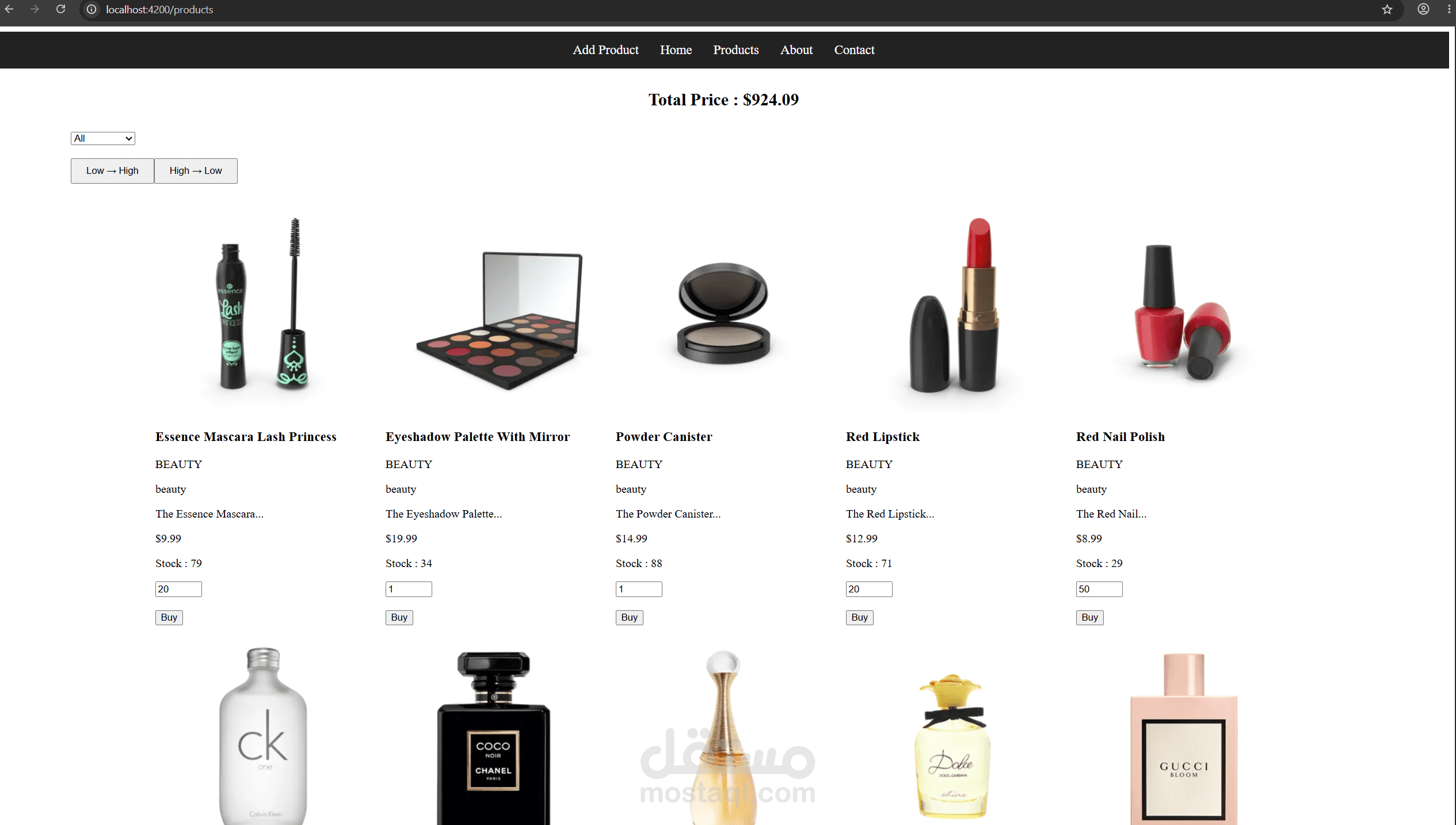The image size is (1456, 825).
Task: Sort products High → Low
Action: (x=196, y=171)
